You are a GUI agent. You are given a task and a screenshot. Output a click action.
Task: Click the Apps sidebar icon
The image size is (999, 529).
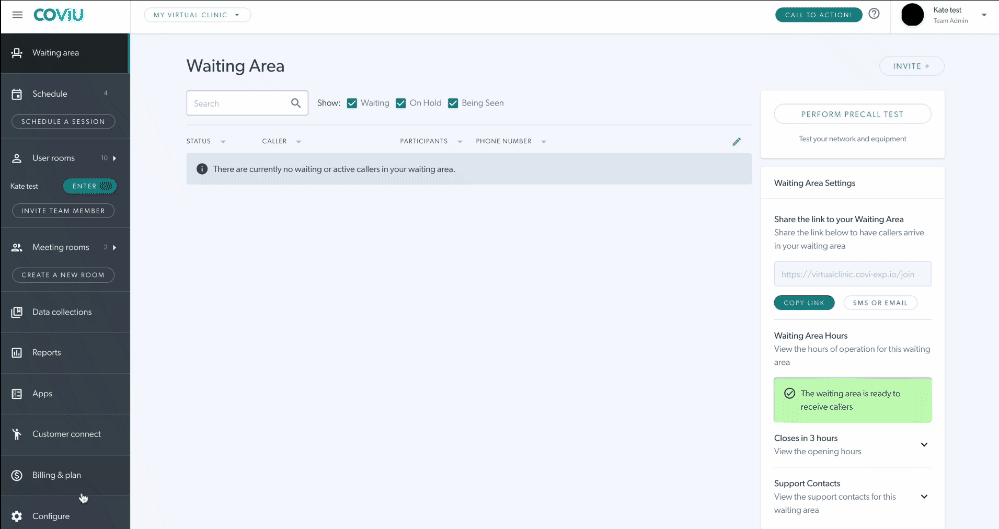pyautogui.click(x=16, y=394)
